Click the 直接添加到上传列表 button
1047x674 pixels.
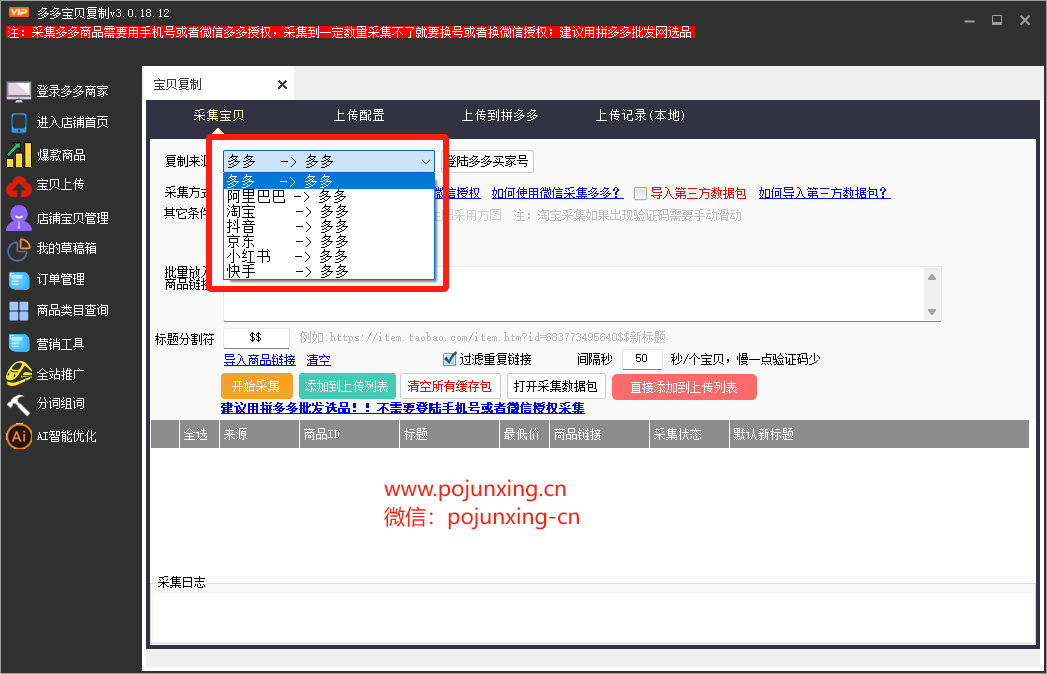click(x=684, y=387)
